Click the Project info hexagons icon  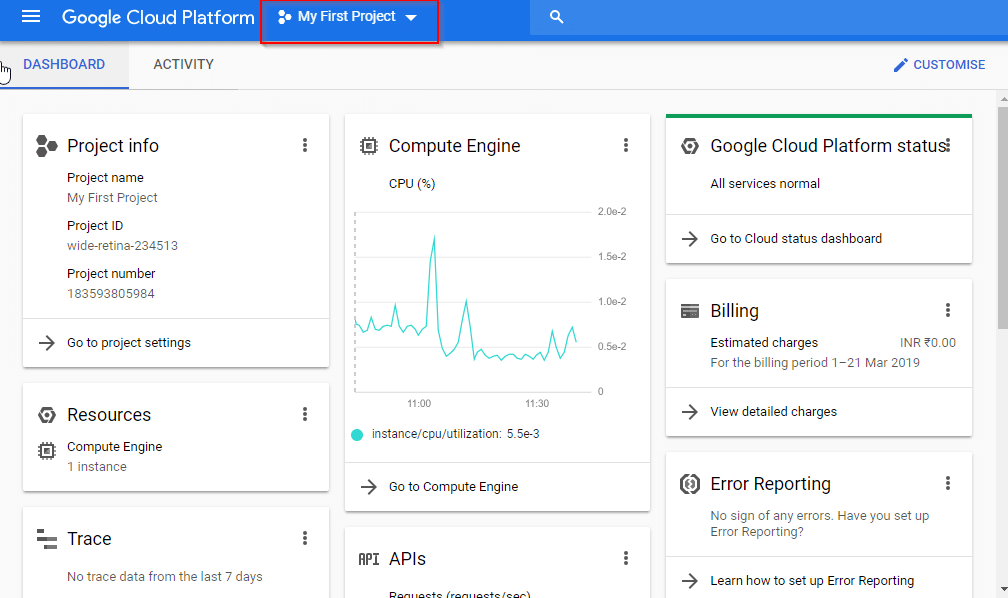46,146
